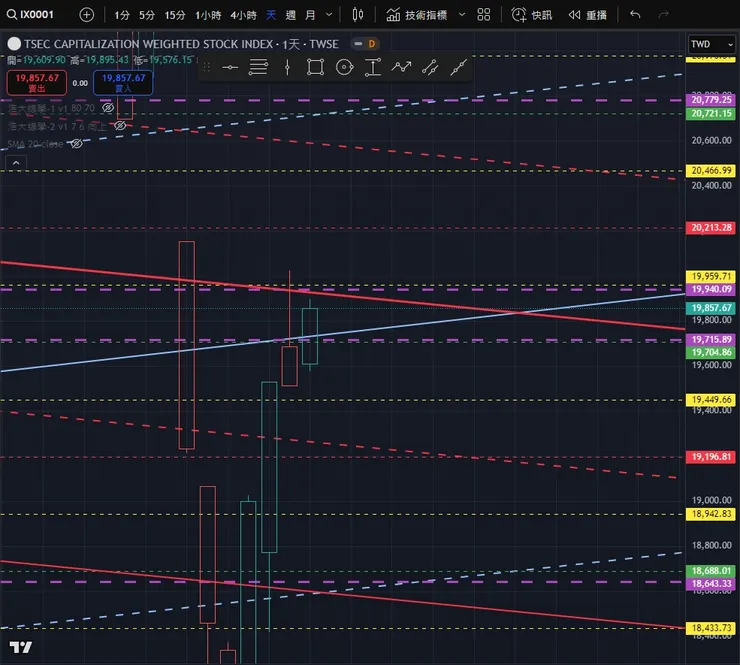Start bar replay with 重播
The width and height of the screenshot is (740, 665).
588,15
